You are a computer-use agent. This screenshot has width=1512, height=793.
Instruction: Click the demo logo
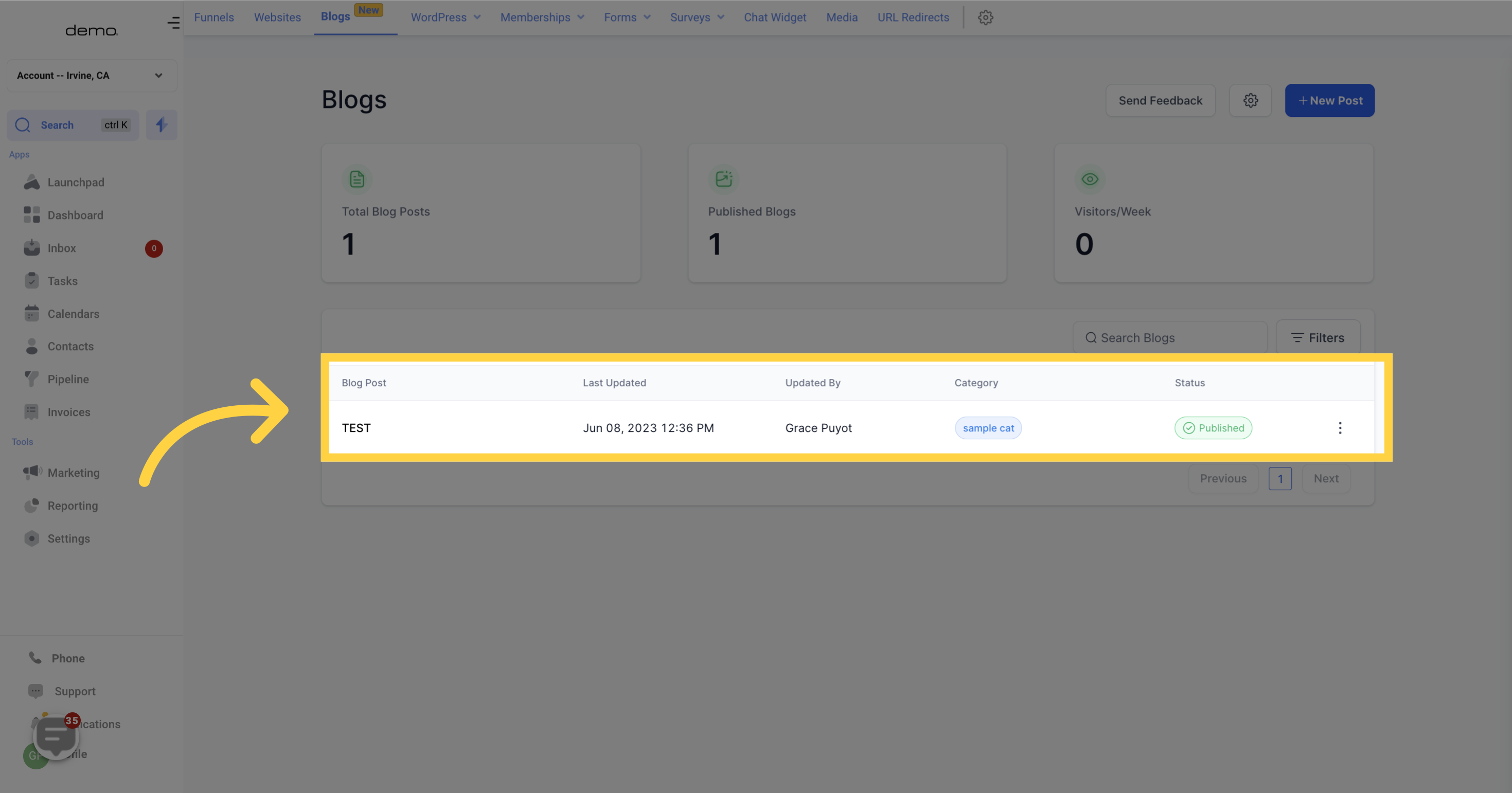tap(92, 30)
